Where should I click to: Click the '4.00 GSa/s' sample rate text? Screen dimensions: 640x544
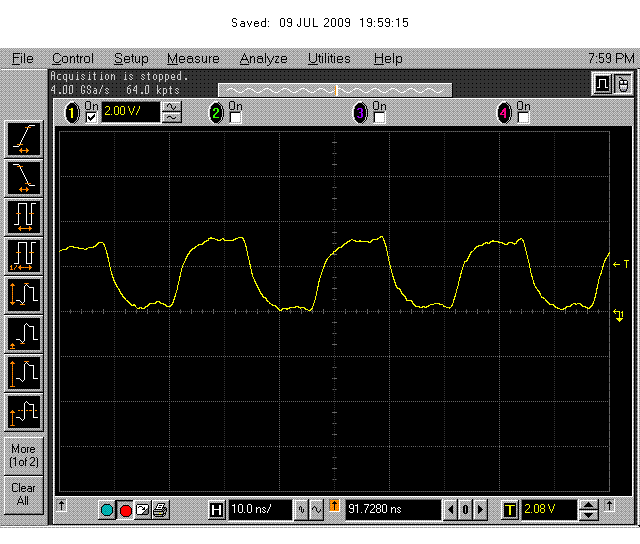click(x=80, y=90)
